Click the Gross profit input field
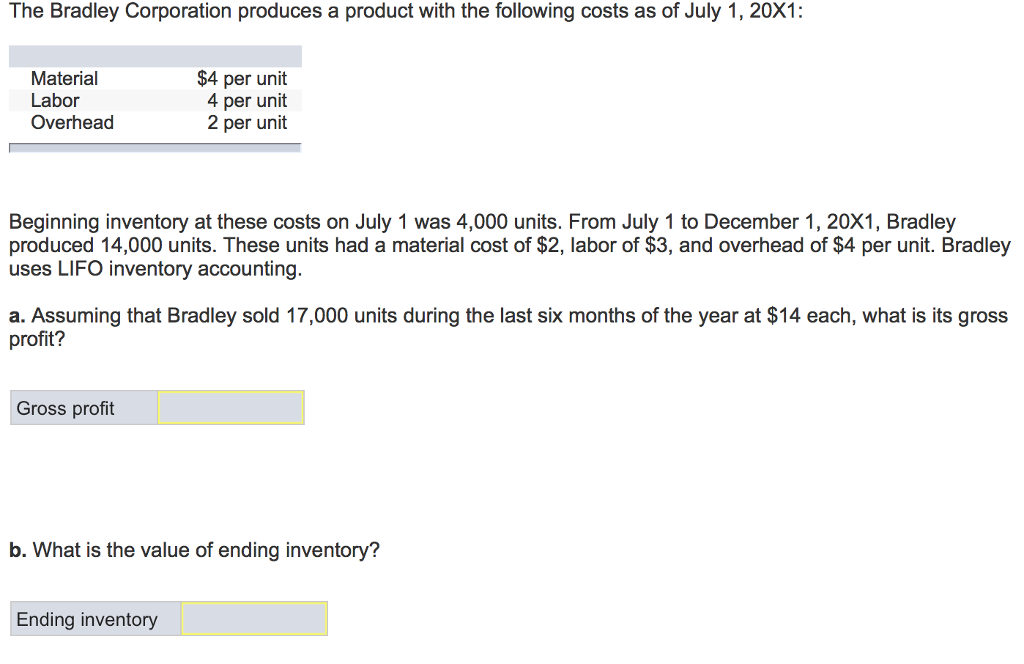The image size is (1024, 664). tap(230, 407)
